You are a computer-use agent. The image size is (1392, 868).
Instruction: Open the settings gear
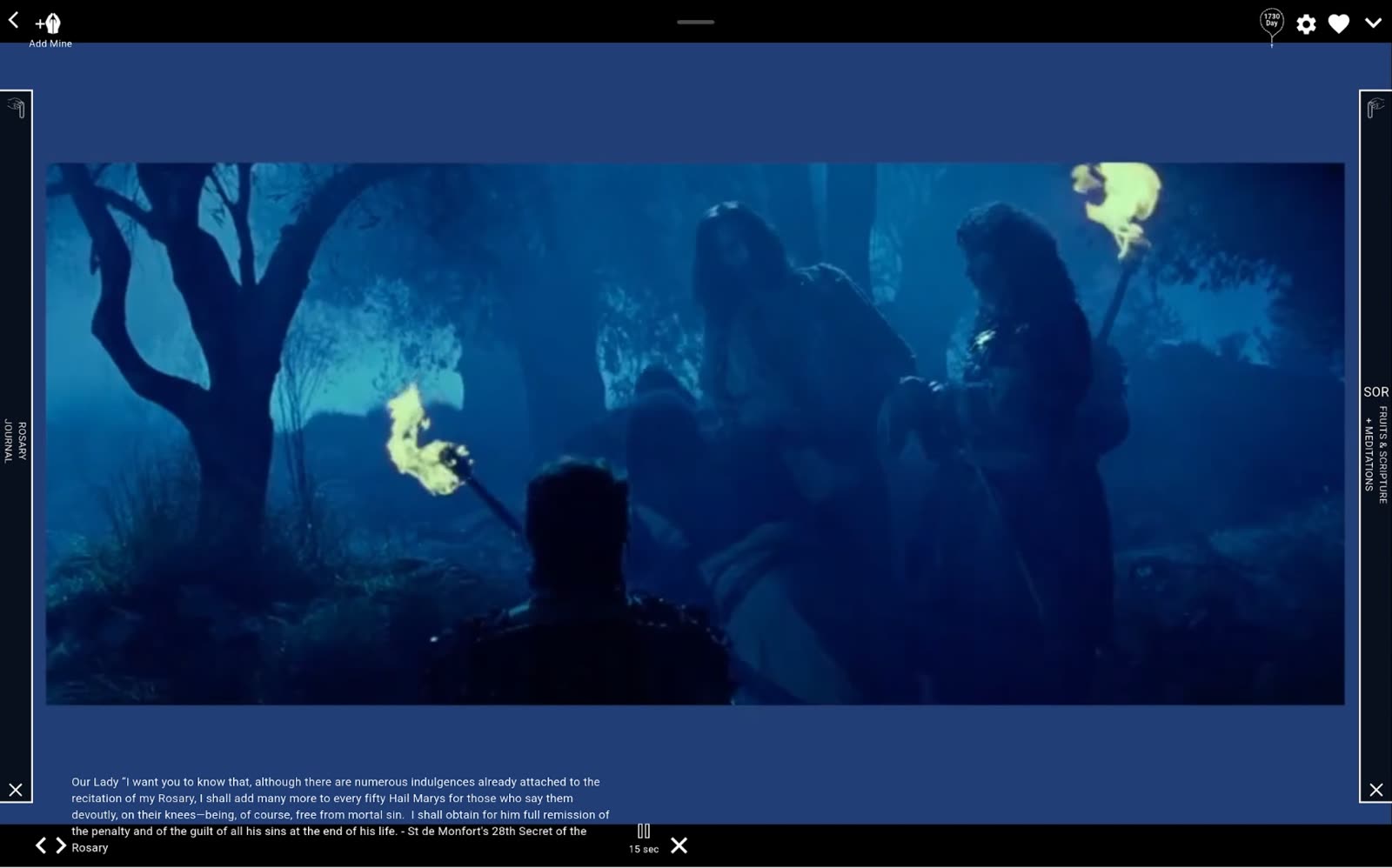1306,24
